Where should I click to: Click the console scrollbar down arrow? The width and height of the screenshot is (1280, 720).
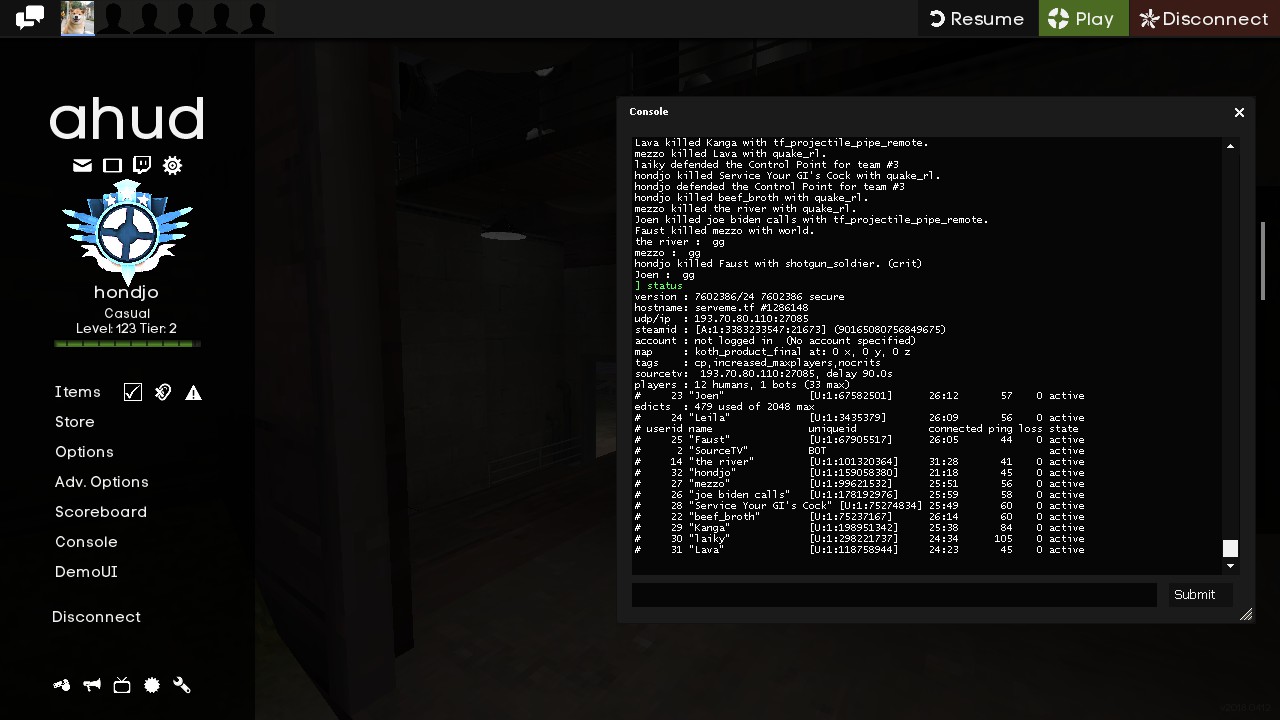click(1230, 567)
